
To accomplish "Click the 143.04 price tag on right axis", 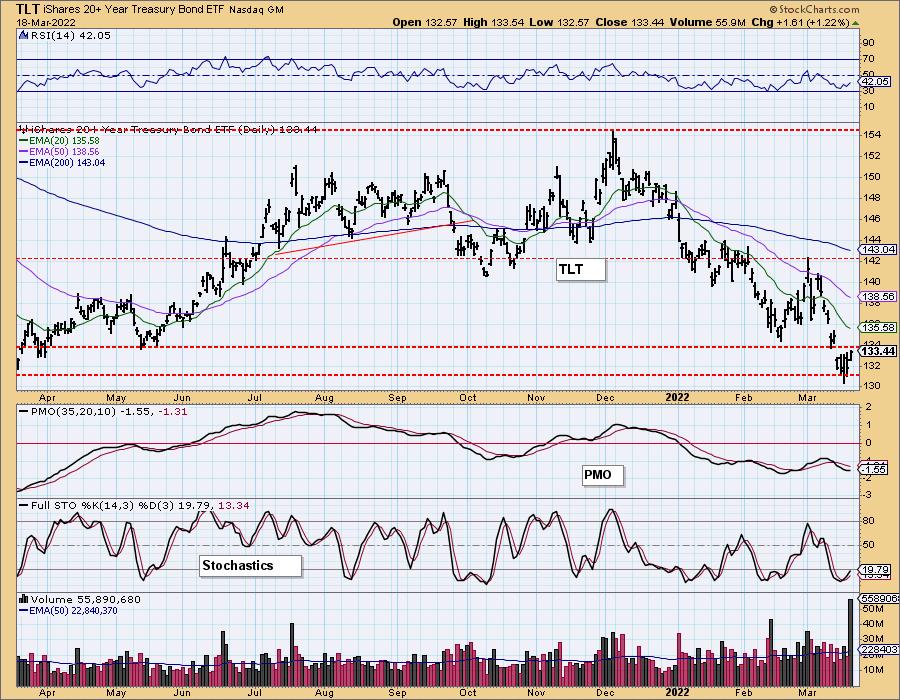I will (879, 249).
